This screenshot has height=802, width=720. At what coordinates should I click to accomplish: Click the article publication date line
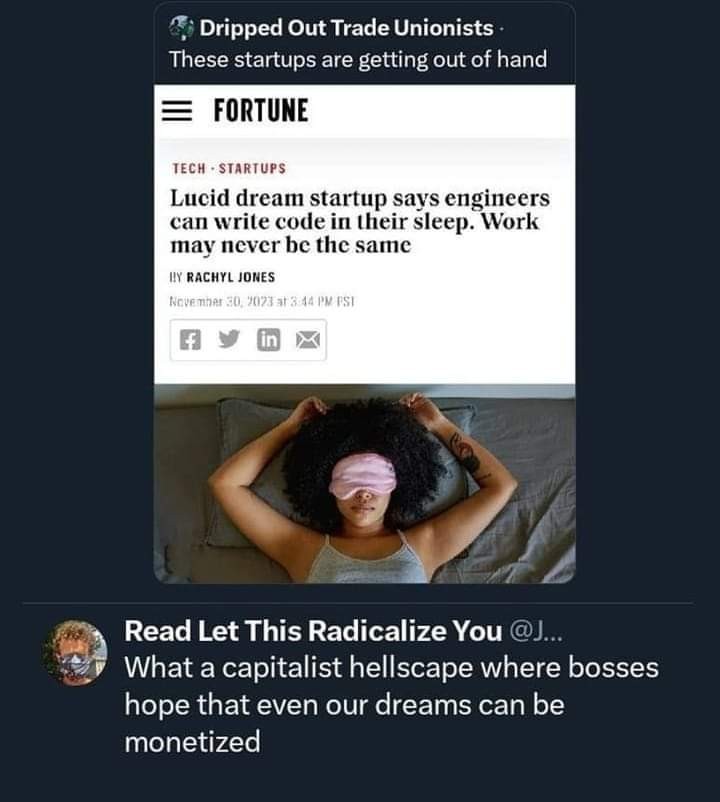[x=262, y=302]
